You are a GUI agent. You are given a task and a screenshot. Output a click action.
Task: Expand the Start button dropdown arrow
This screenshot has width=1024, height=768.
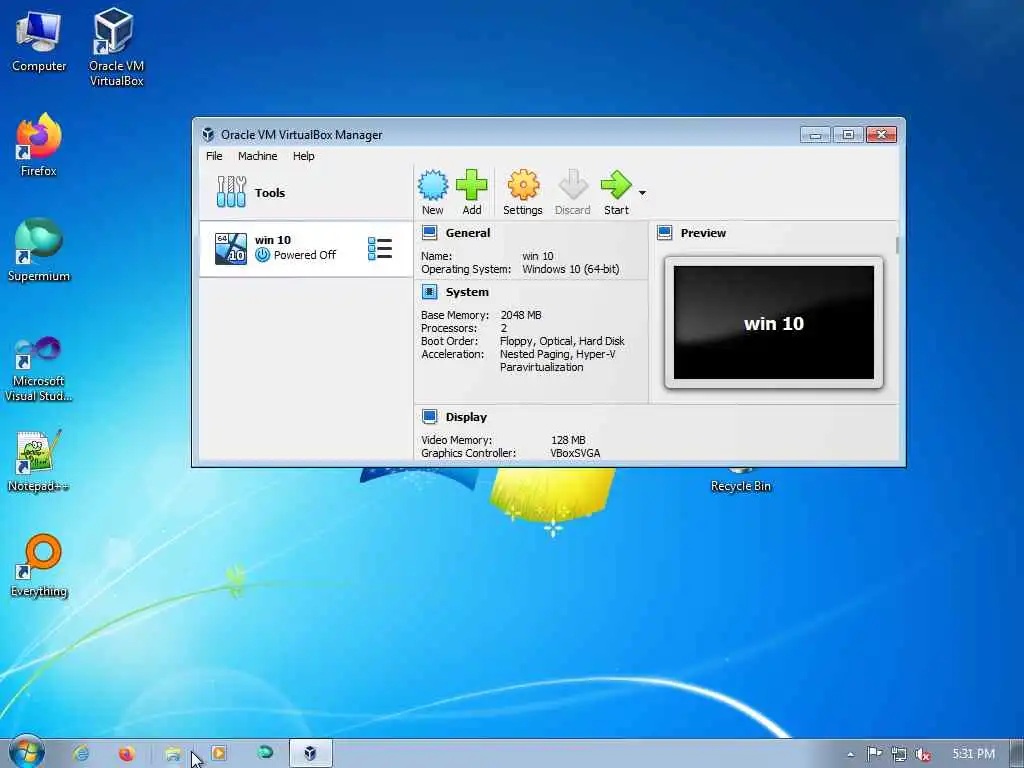click(642, 193)
